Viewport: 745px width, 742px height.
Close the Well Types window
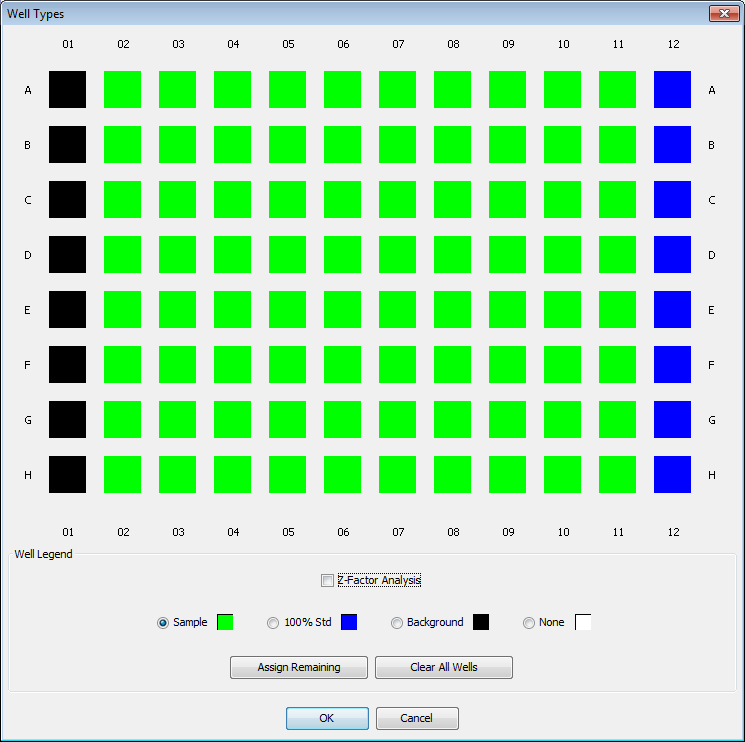[724, 14]
